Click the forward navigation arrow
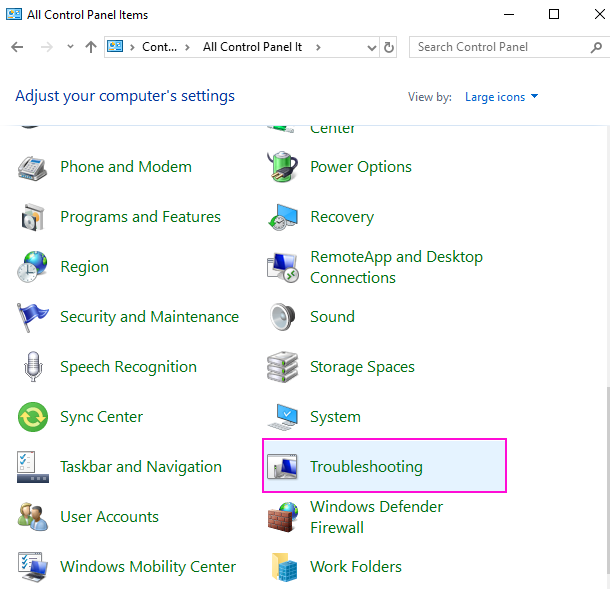The height and width of the screenshot is (589, 610). (47, 47)
